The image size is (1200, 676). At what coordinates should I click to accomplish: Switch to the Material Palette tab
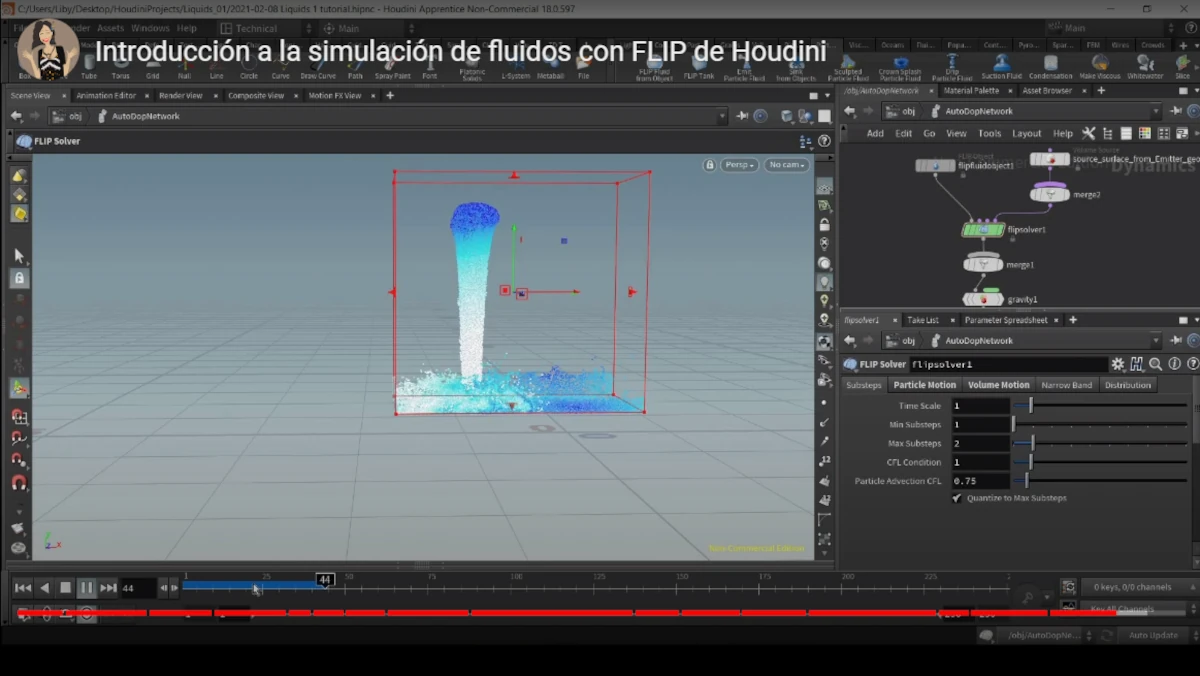pyautogui.click(x=971, y=91)
